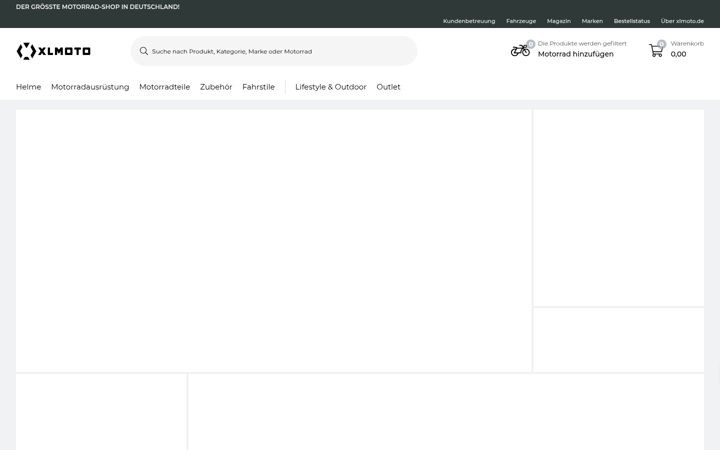Click the XLMOTO logo
Viewport: 720px width, 450px height.
coord(54,51)
